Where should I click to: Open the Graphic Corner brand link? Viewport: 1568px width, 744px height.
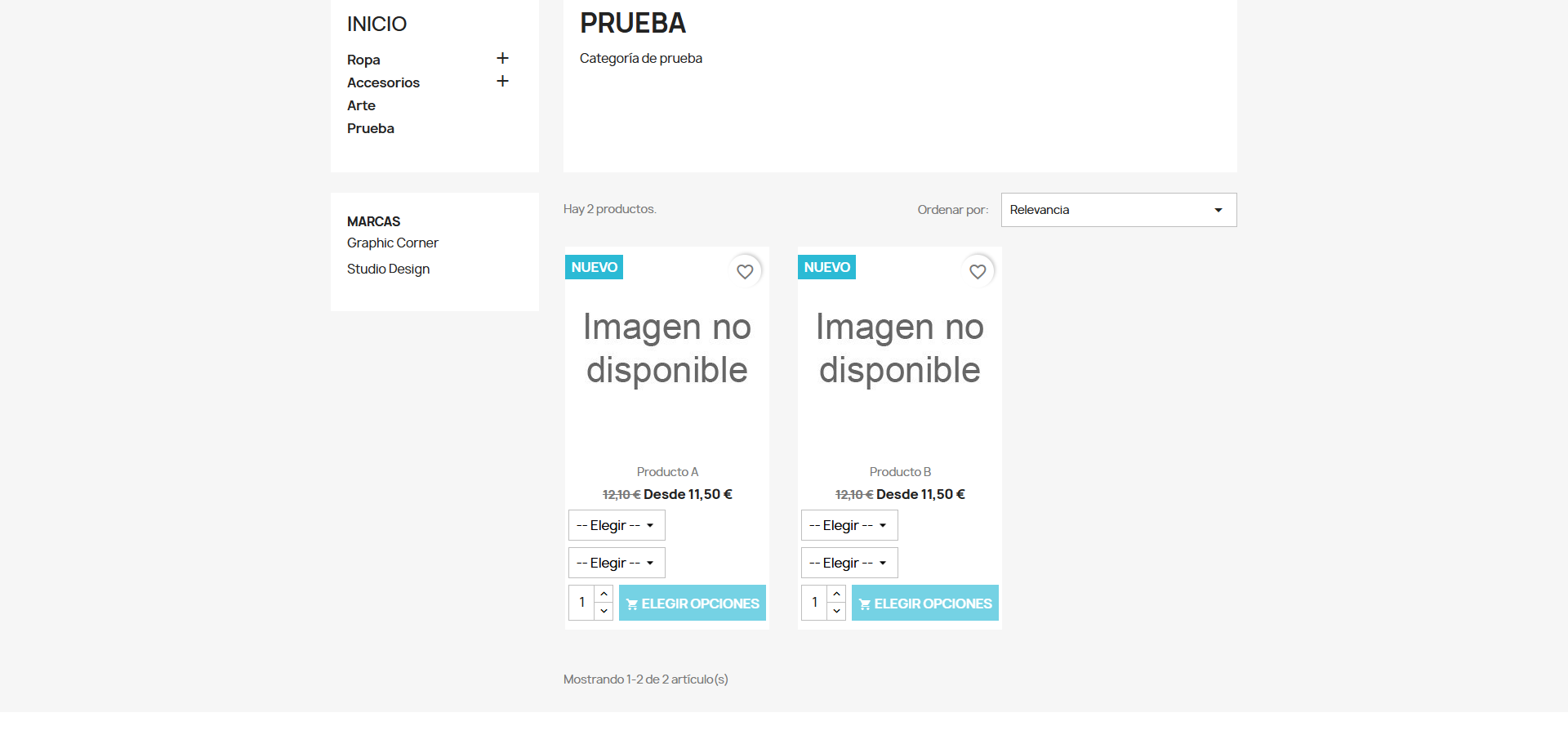(x=393, y=243)
